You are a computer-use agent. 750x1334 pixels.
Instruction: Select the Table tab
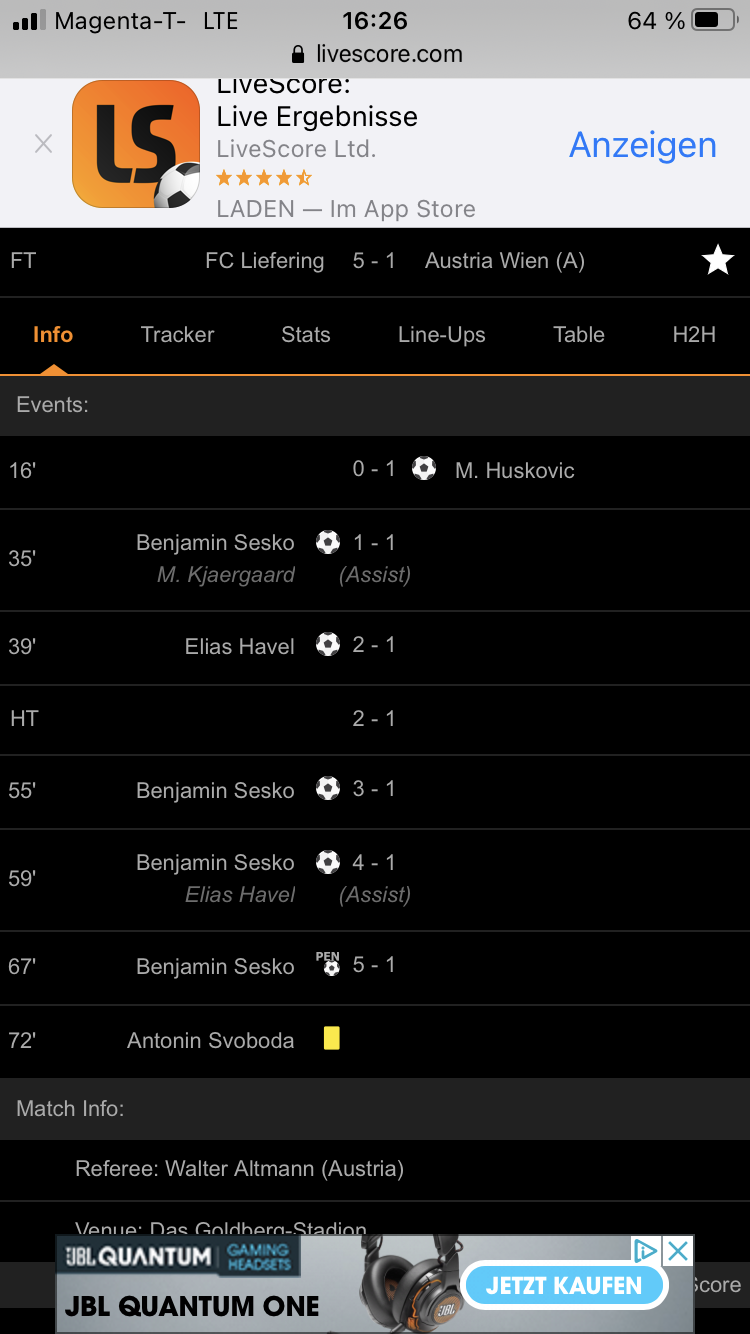[579, 335]
